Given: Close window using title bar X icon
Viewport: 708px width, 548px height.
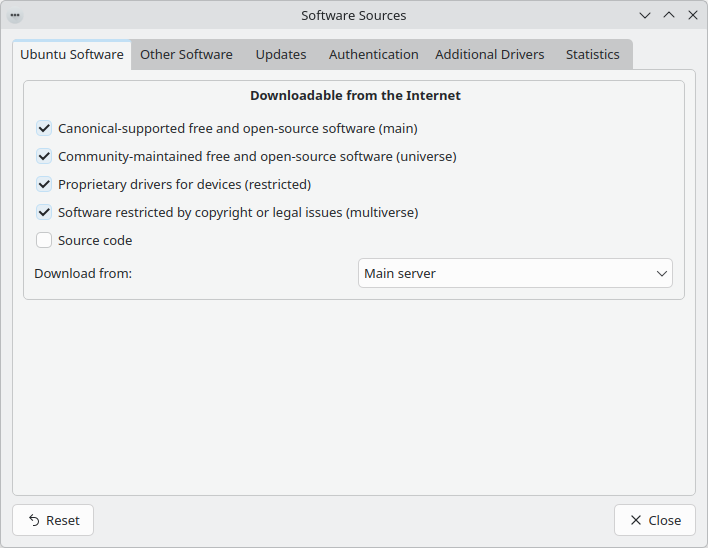Looking at the screenshot, I should click(x=692, y=16).
